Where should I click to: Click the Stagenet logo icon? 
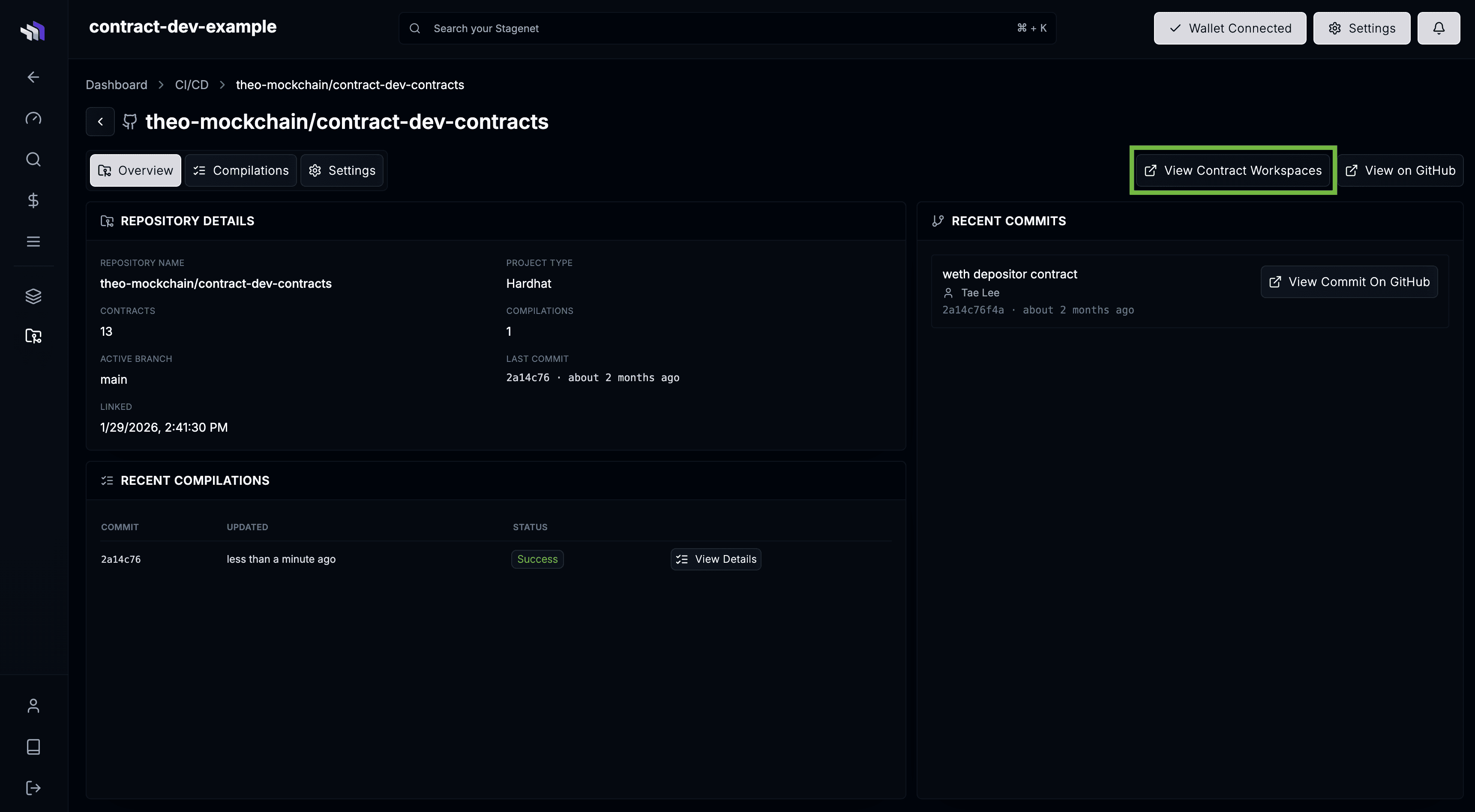[33, 30]
